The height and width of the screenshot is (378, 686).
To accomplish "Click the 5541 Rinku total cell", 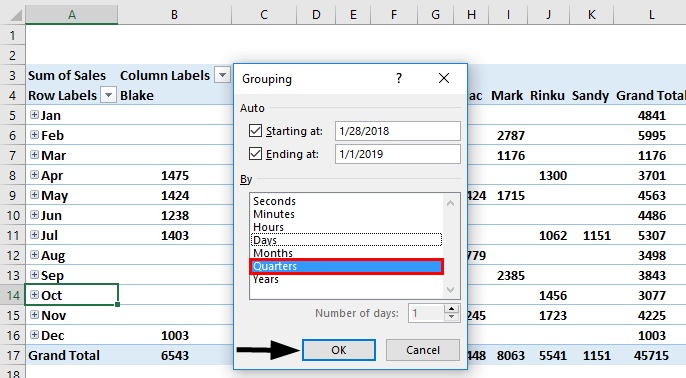I will click(x=553, y=355).
